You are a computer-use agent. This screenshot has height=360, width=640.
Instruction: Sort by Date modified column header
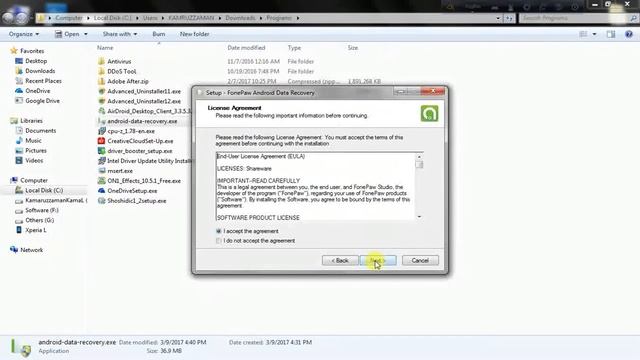pos(246,48)
